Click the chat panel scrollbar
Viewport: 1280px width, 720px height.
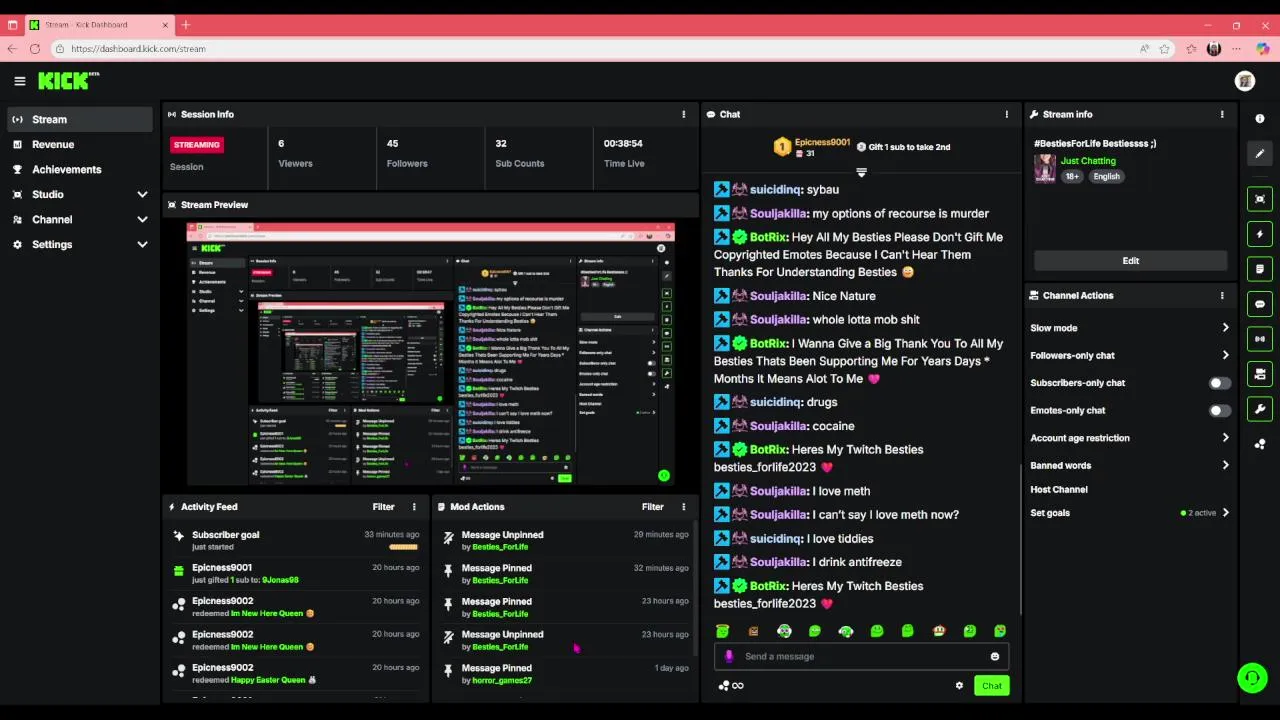[x=1020, y=540]
